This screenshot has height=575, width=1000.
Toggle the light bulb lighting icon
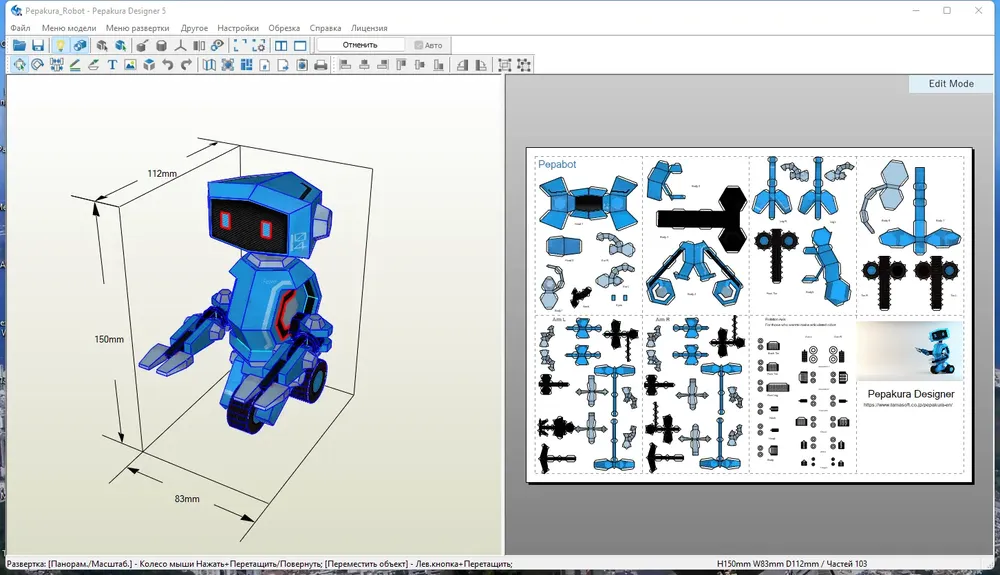(59, 45)
